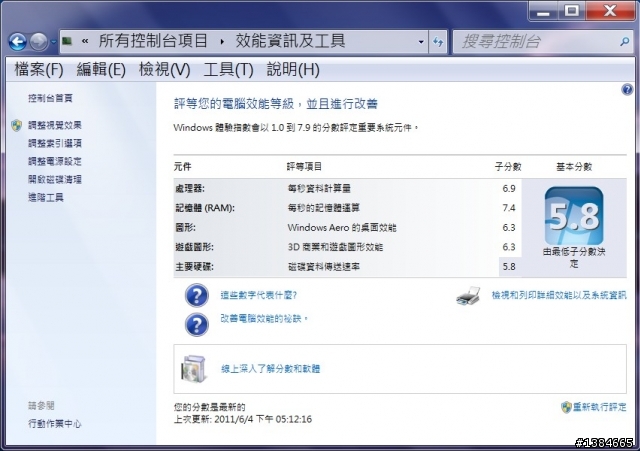Select 效能資訊及工具 breadcrumb

coord(290,41)
